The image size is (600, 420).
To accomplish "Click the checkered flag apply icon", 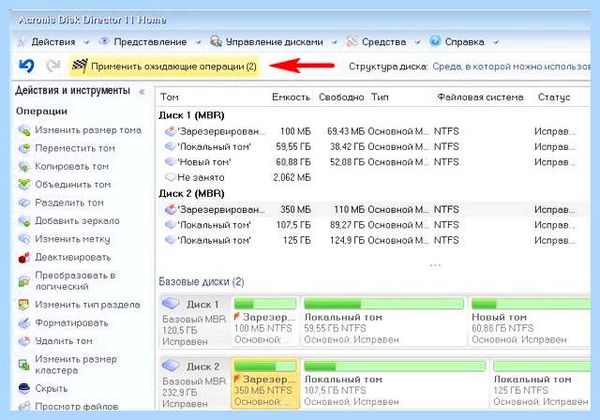I will pos(80,66).
